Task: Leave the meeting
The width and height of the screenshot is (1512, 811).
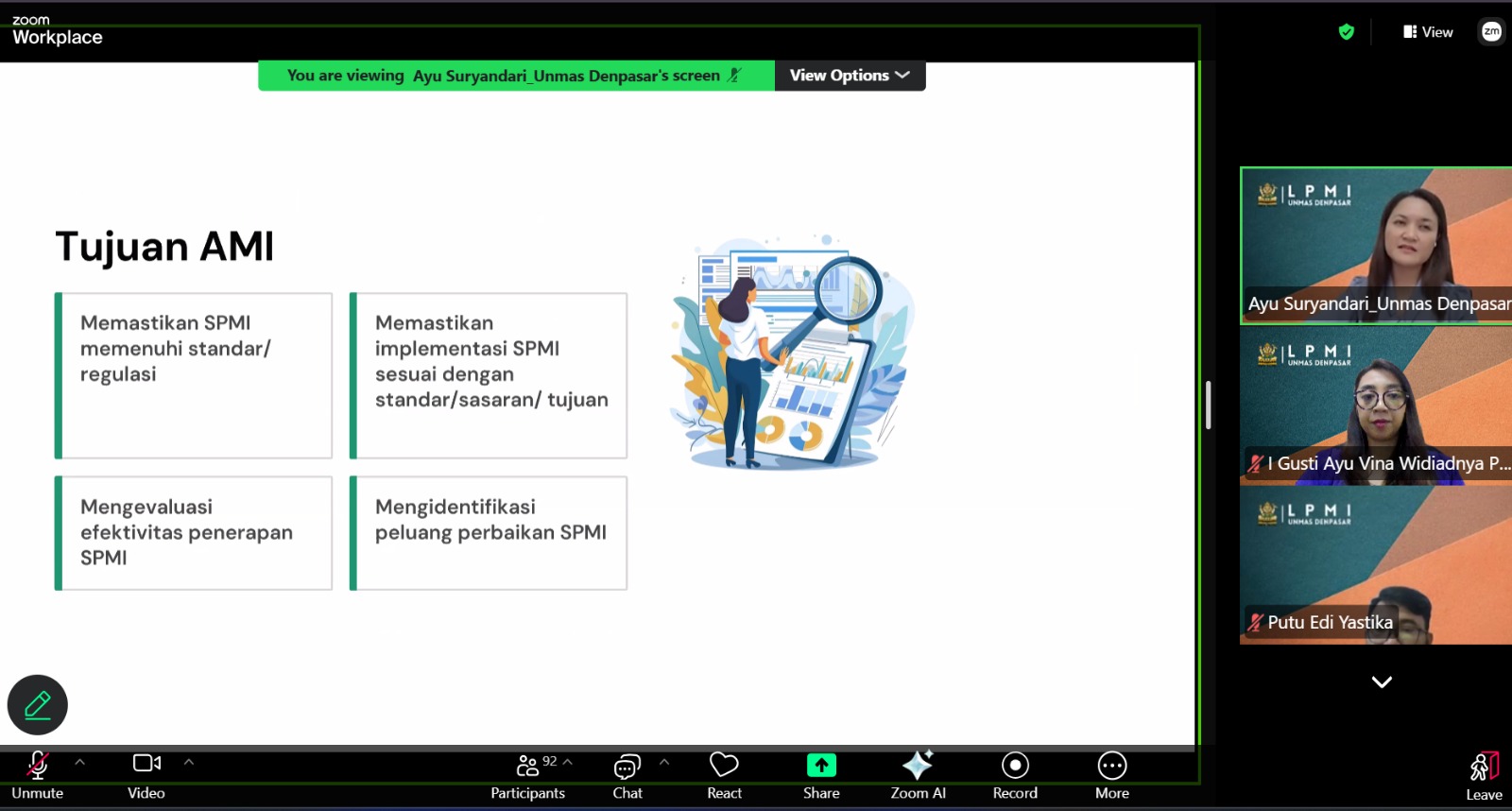Action: 1484,777
